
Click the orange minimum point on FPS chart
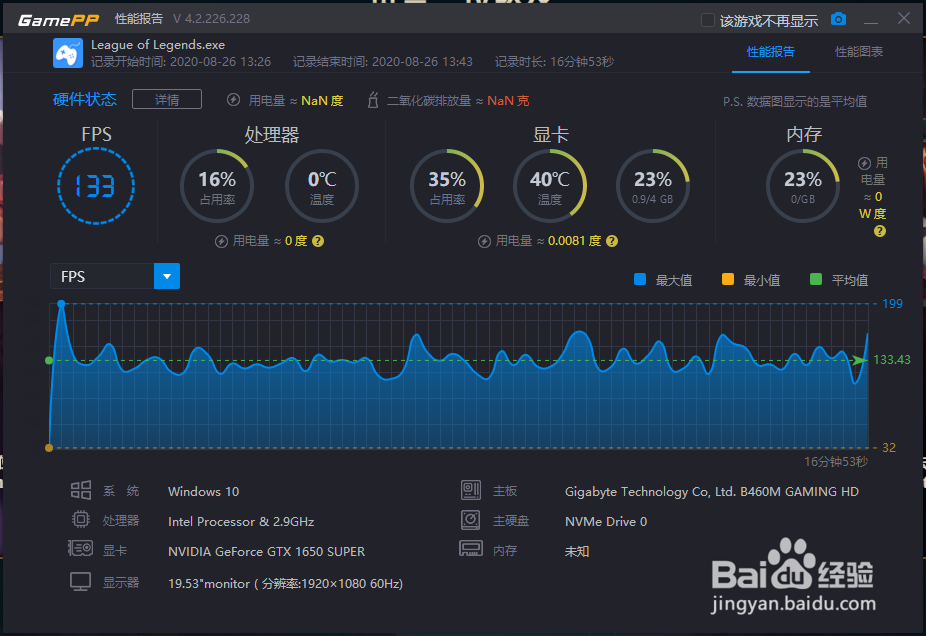click(49, 448)
